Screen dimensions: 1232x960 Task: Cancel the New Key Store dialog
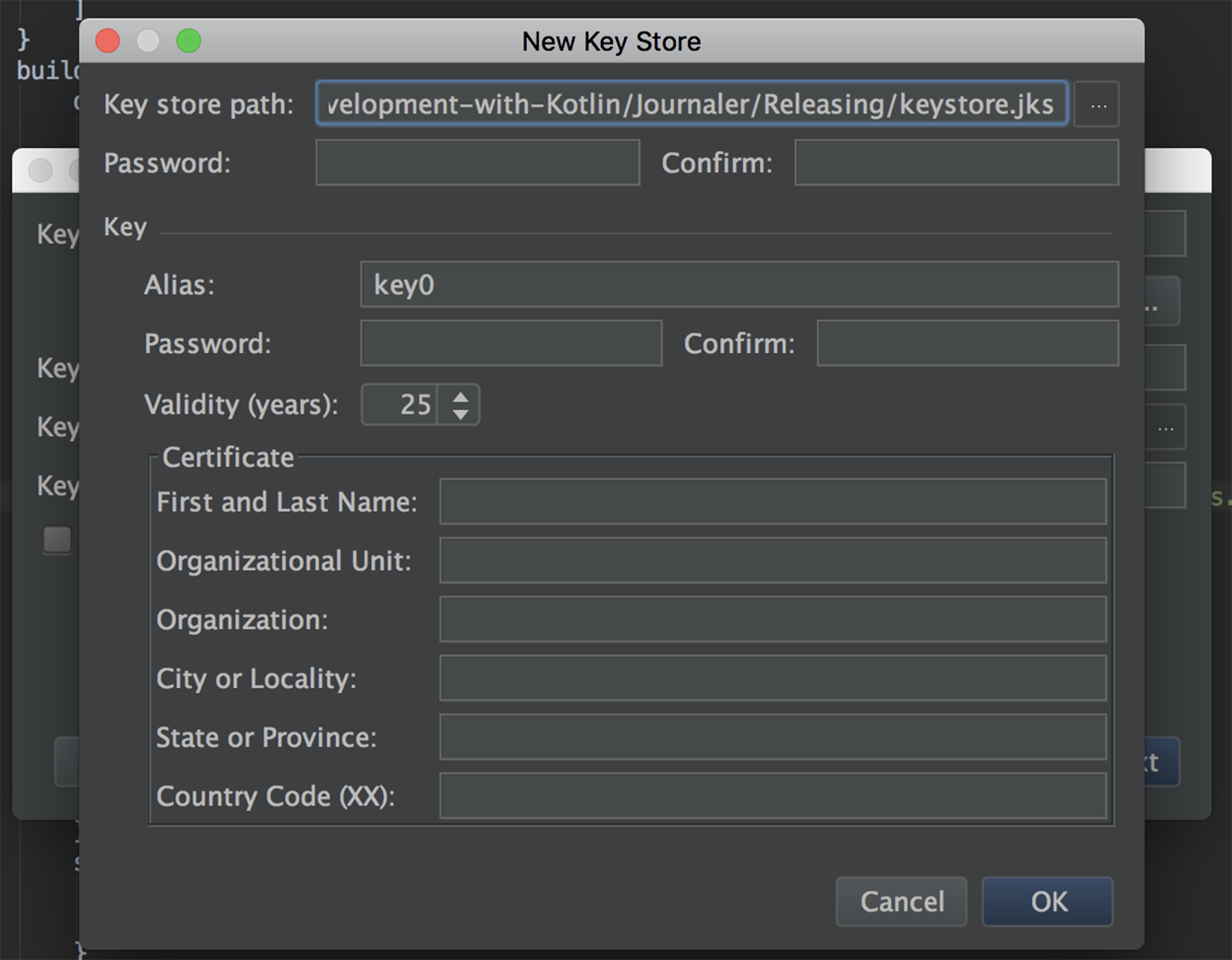click(902, 902)
